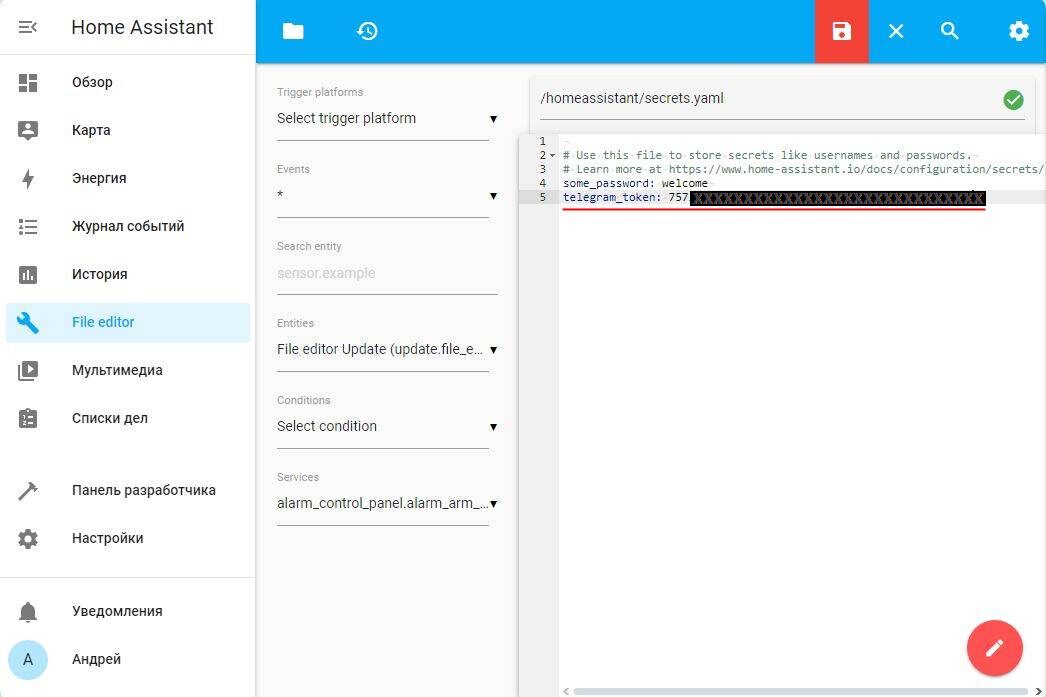The width and height of the screenshot is (1046, 697).
Task: Click the red pencil floating button
Action: click(995, 648)
